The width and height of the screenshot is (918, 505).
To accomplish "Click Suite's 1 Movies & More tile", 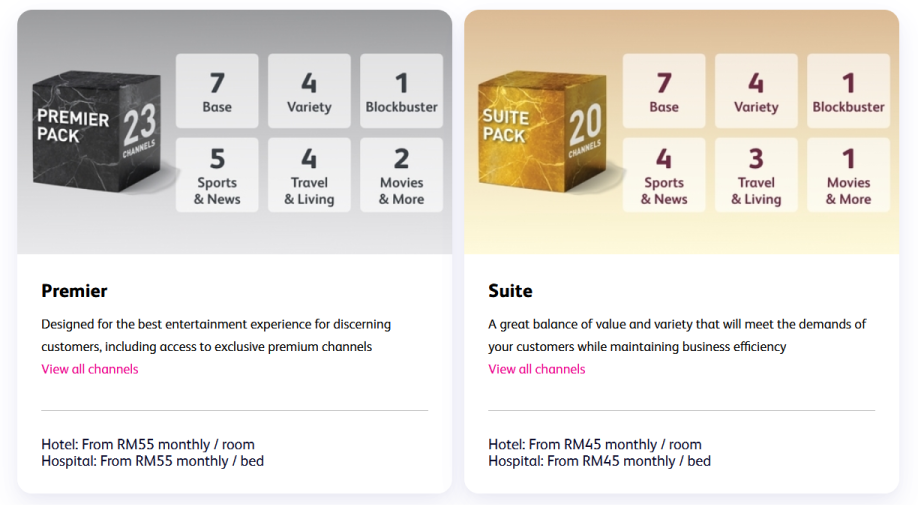I will tap(848, 175).
